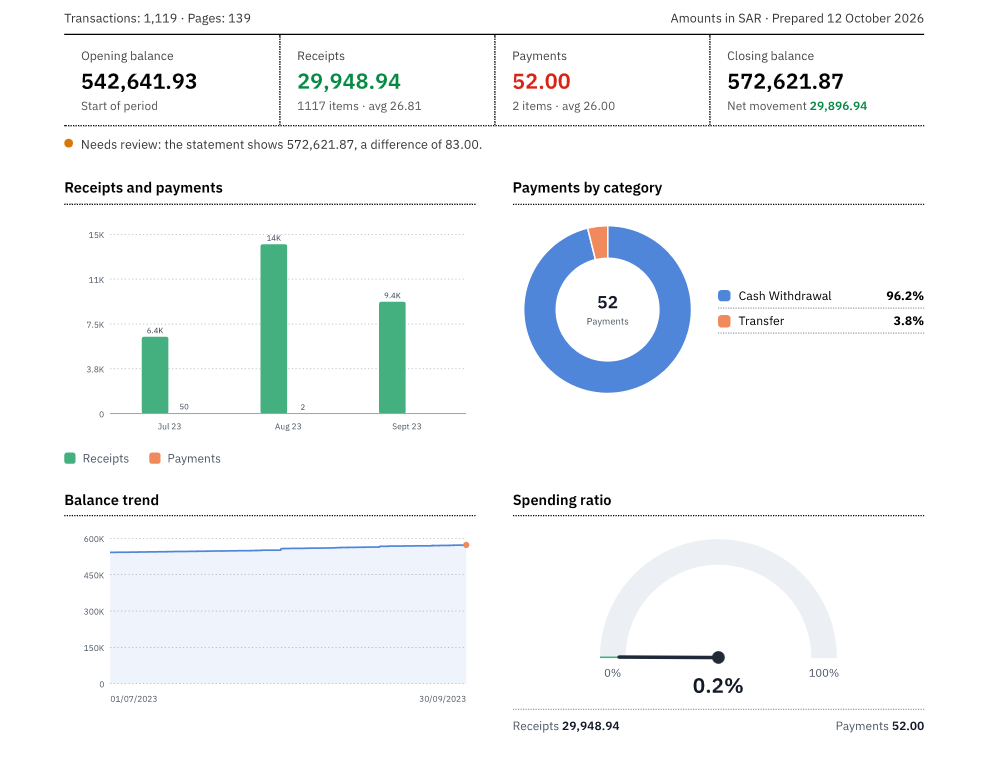Click the Sept 23 green receipts bar

(x=392, y=358)
